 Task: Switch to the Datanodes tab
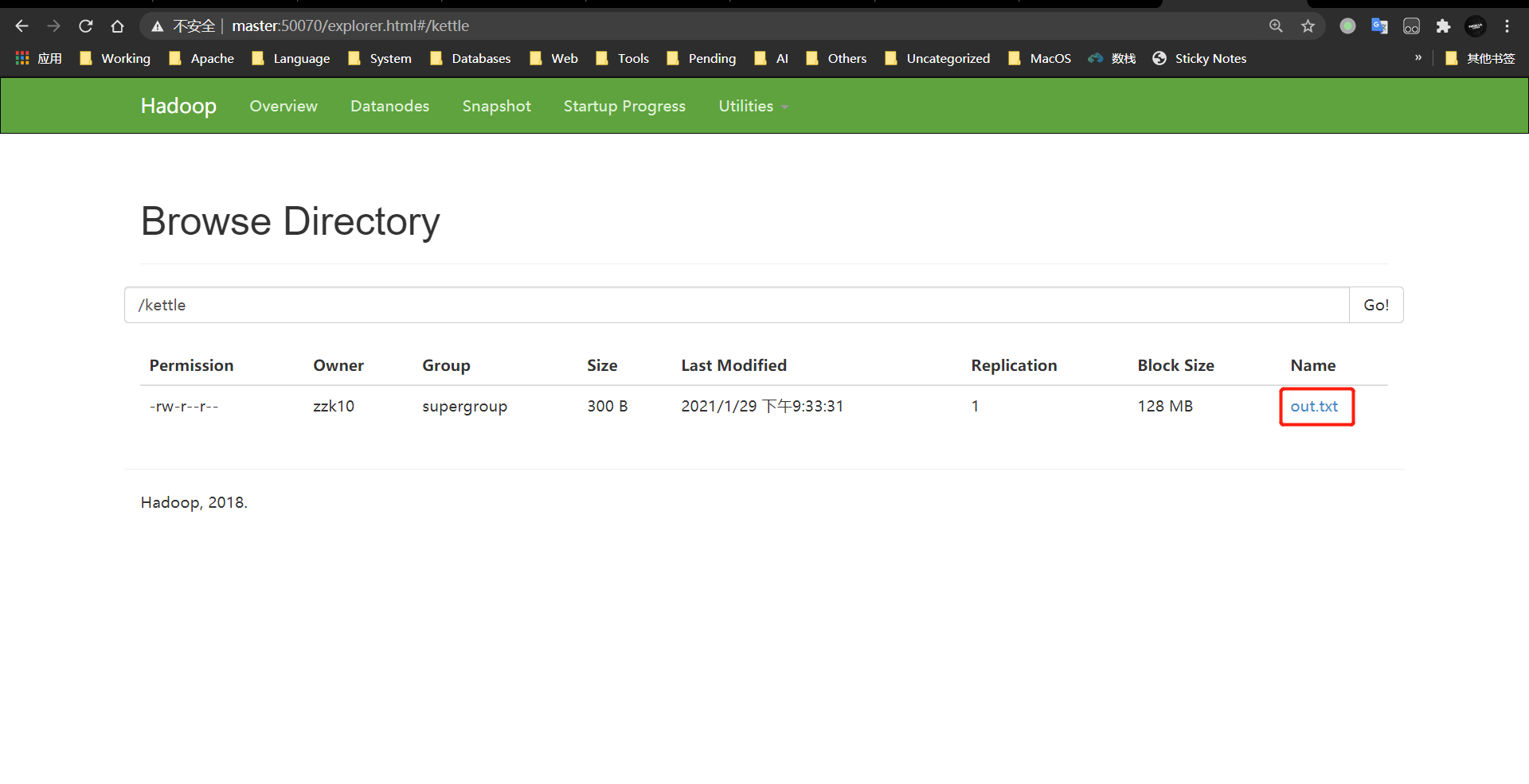[389, 106]
